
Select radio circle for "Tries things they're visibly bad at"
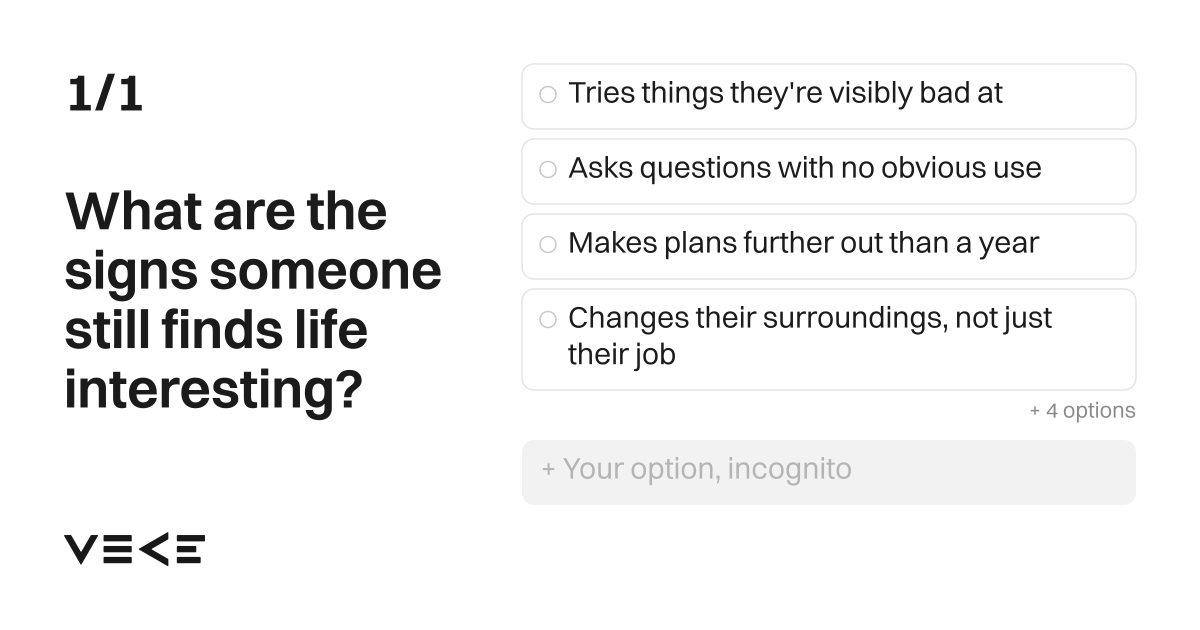[x=548, y=95]
